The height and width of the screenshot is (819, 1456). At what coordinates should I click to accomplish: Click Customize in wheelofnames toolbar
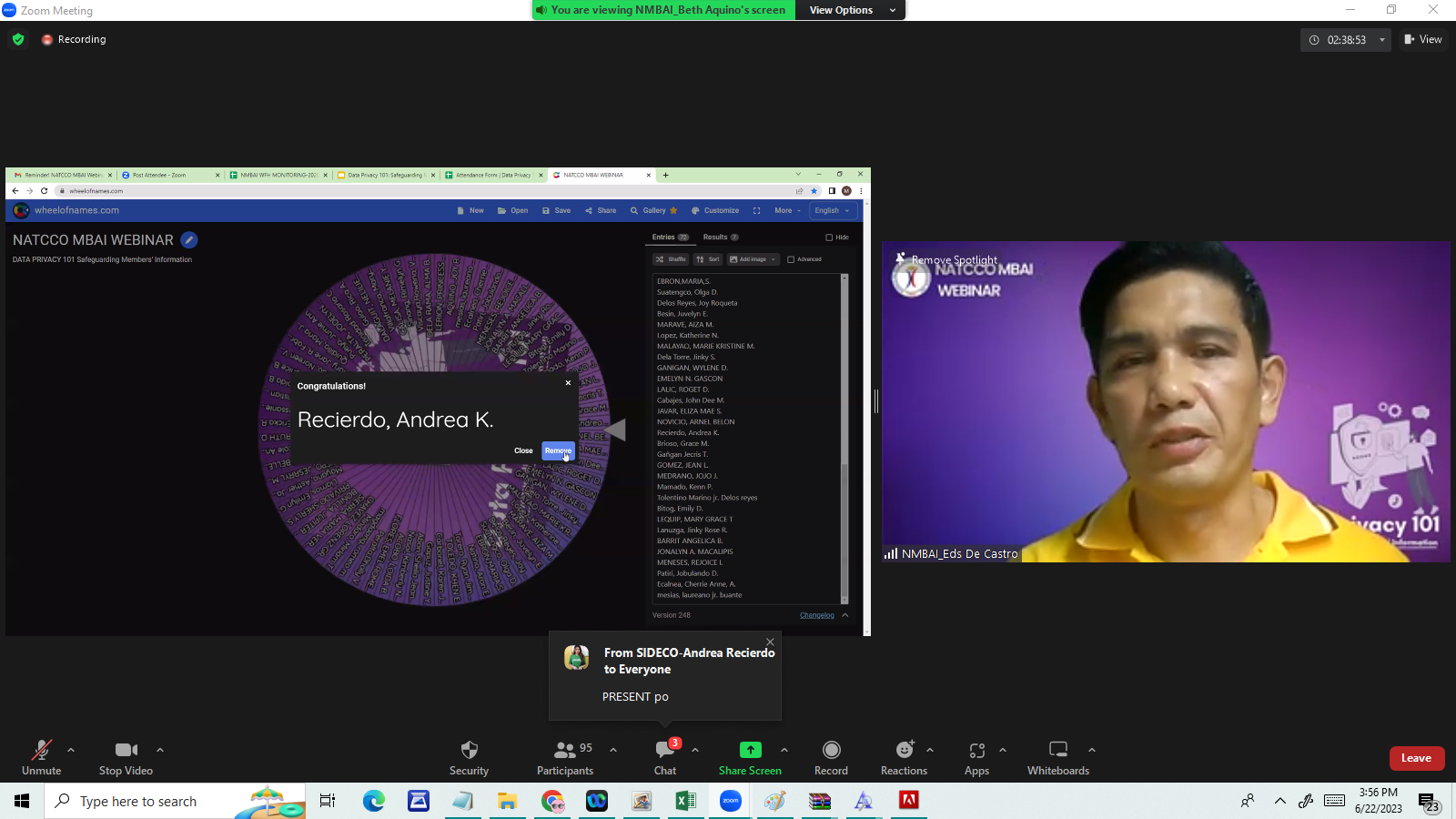coord(715,210)
